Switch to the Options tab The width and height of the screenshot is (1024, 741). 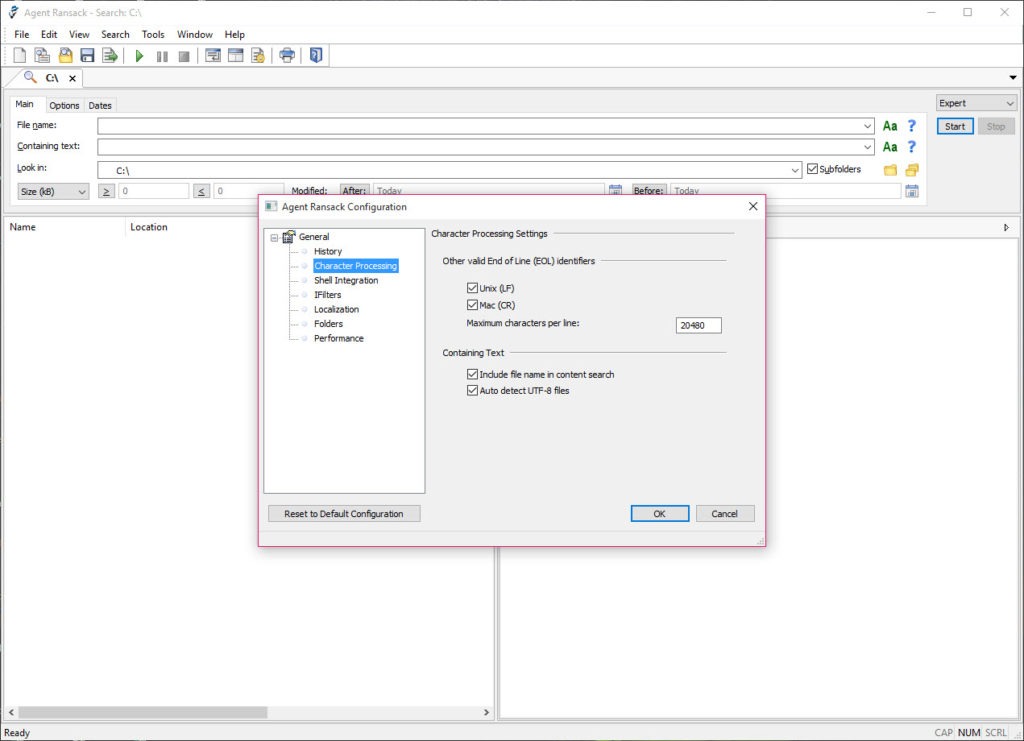[64, 105]
